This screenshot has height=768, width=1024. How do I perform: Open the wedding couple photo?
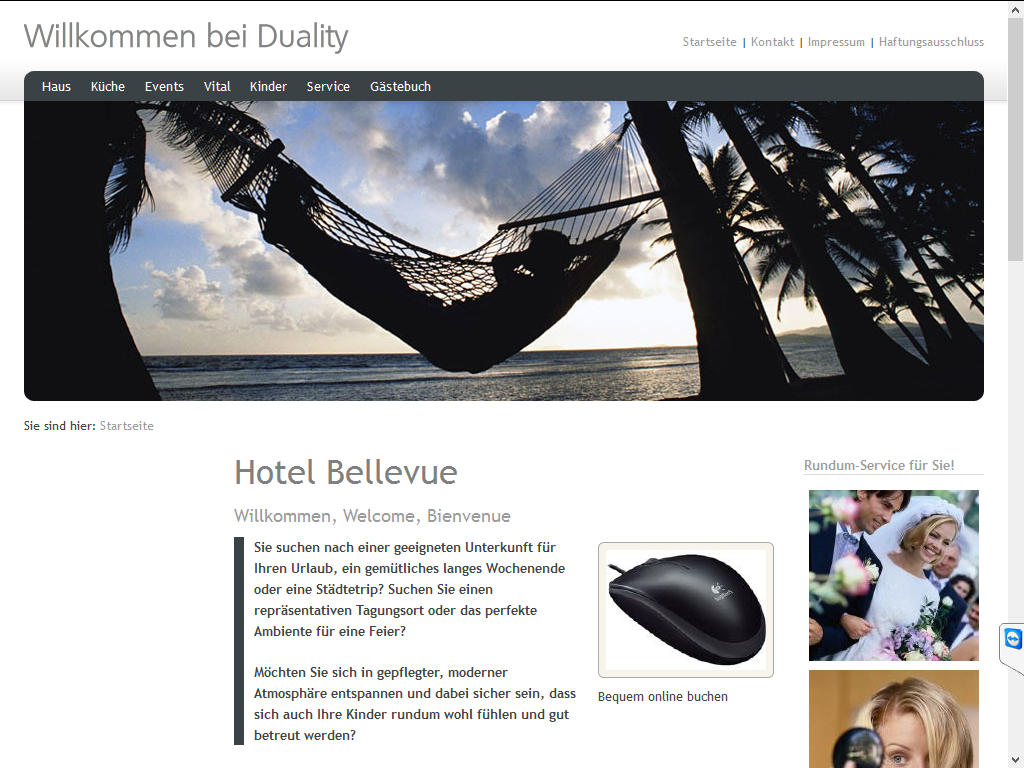pyautogui.click(x=893, y=575)
